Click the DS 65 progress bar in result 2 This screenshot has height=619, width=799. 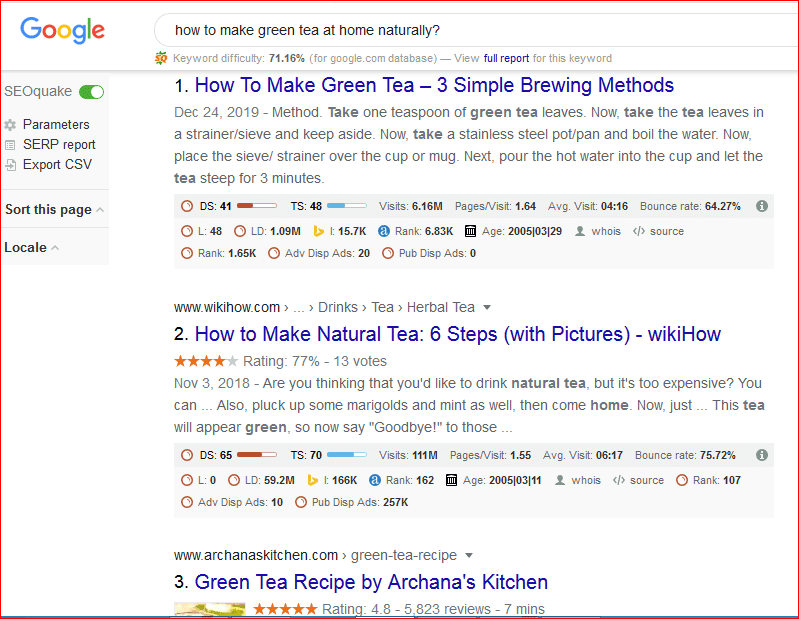click(257, 454)
